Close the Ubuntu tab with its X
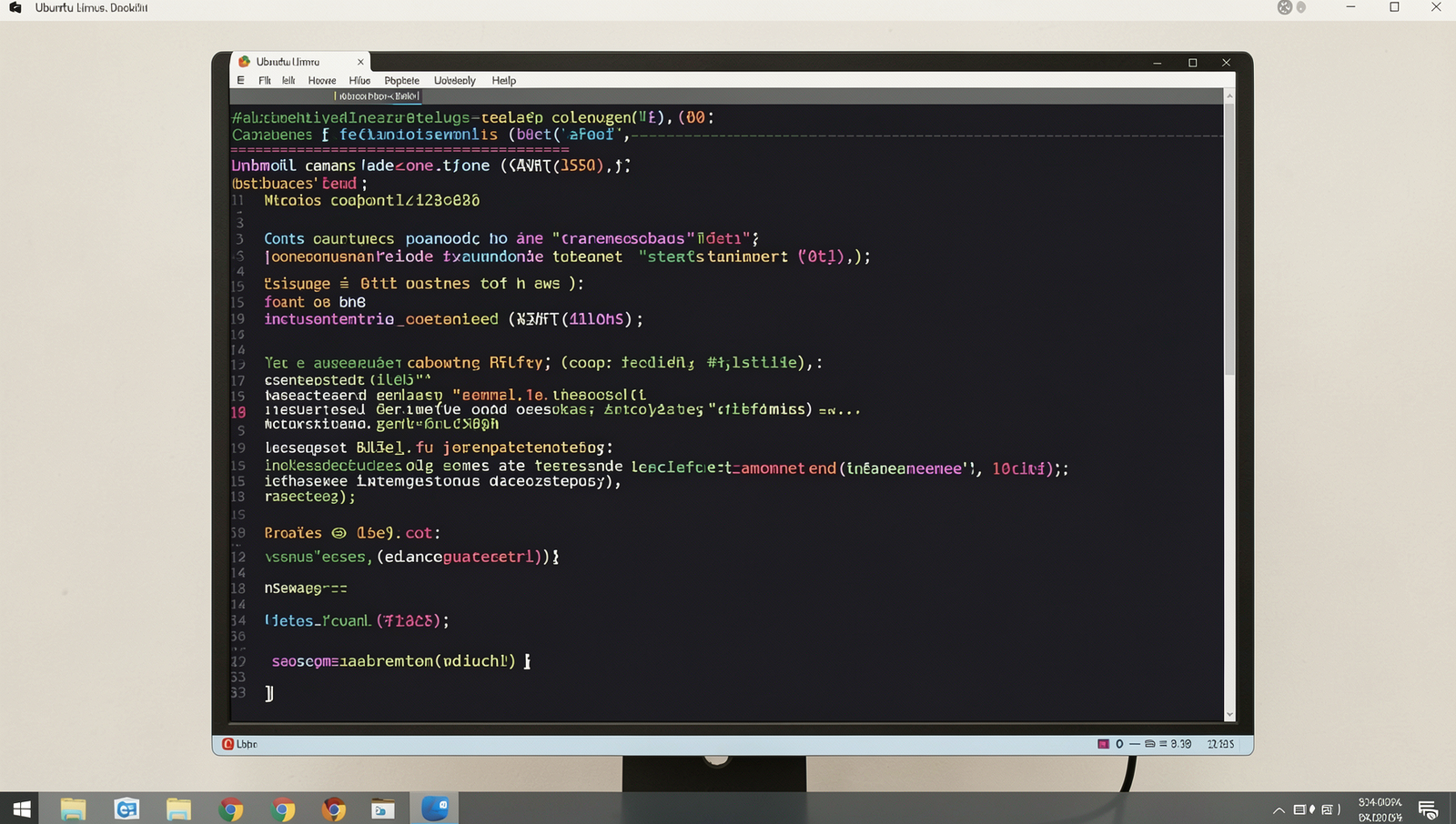Image resolution: width=1456 pixels, height=824 pixels. 360,62
